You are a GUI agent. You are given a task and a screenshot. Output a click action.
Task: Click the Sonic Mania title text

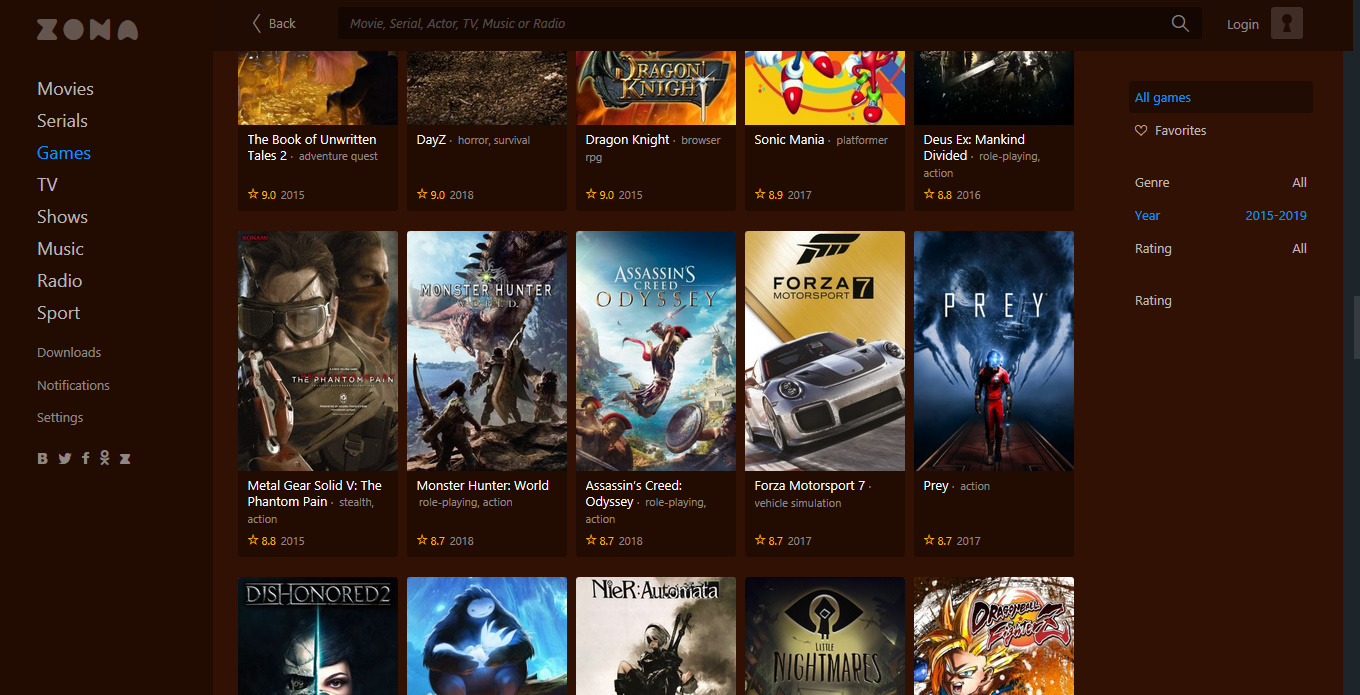tap(789, 140)
